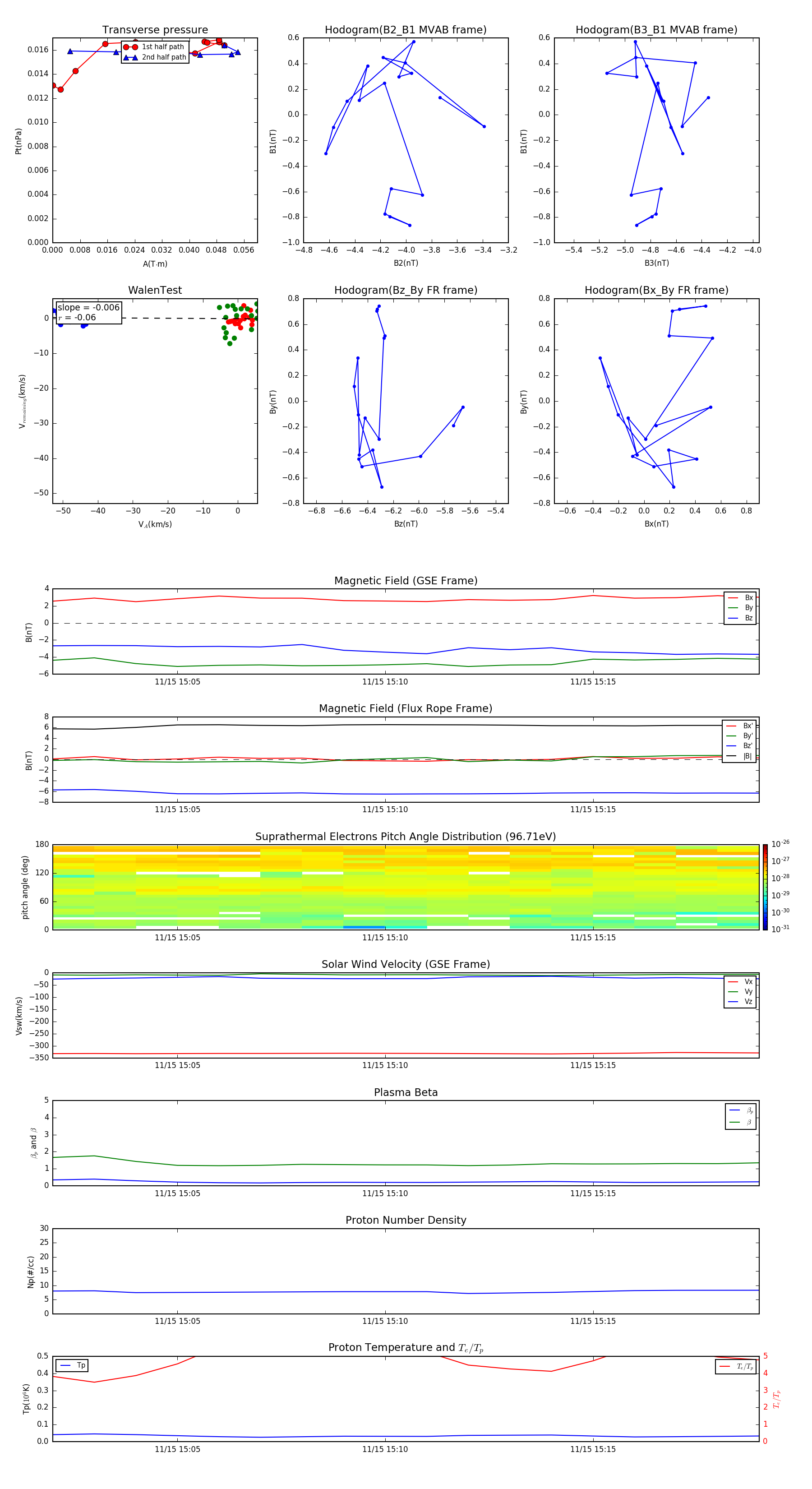Click "11/15 15:10" tick under GSE magnetic field
This screenshot has height=1489, width=812.
pos(385,681)
